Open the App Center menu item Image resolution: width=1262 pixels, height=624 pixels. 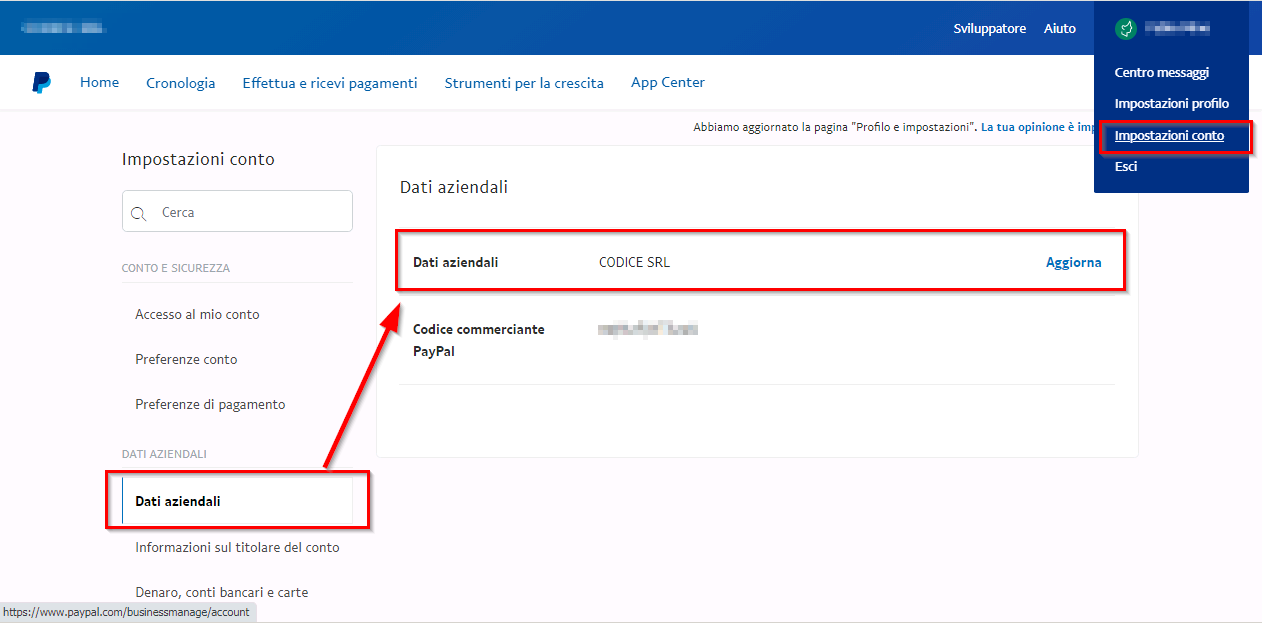tap(668, 83)
